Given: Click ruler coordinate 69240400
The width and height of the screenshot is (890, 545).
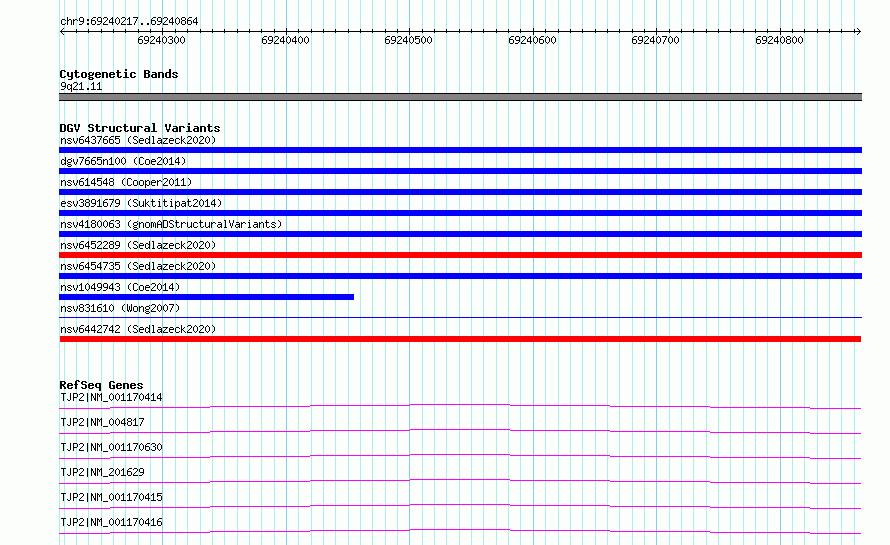Looking at the screenshot, I should click(285, 40).
